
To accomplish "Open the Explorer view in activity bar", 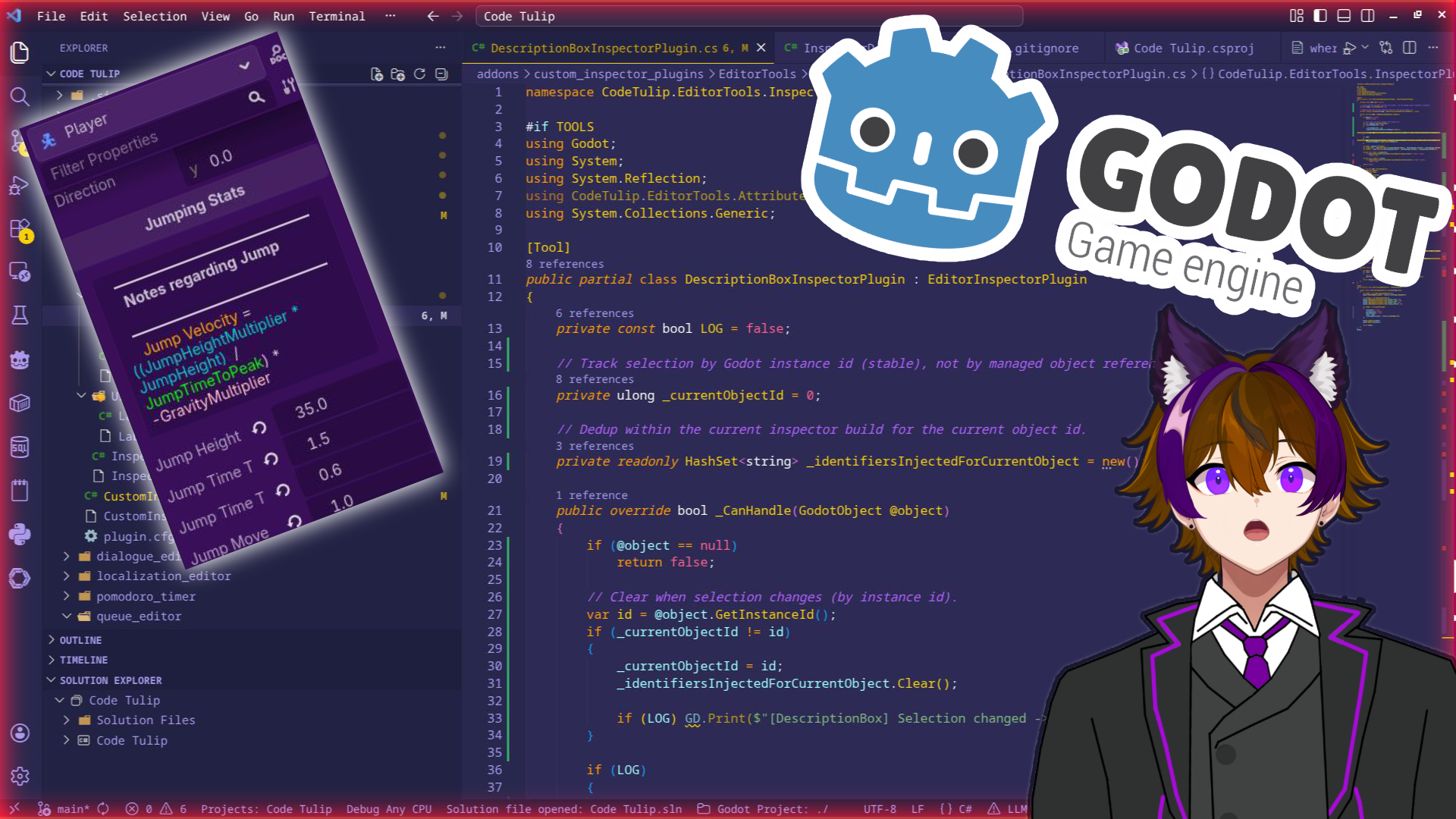I will [20, 52].
